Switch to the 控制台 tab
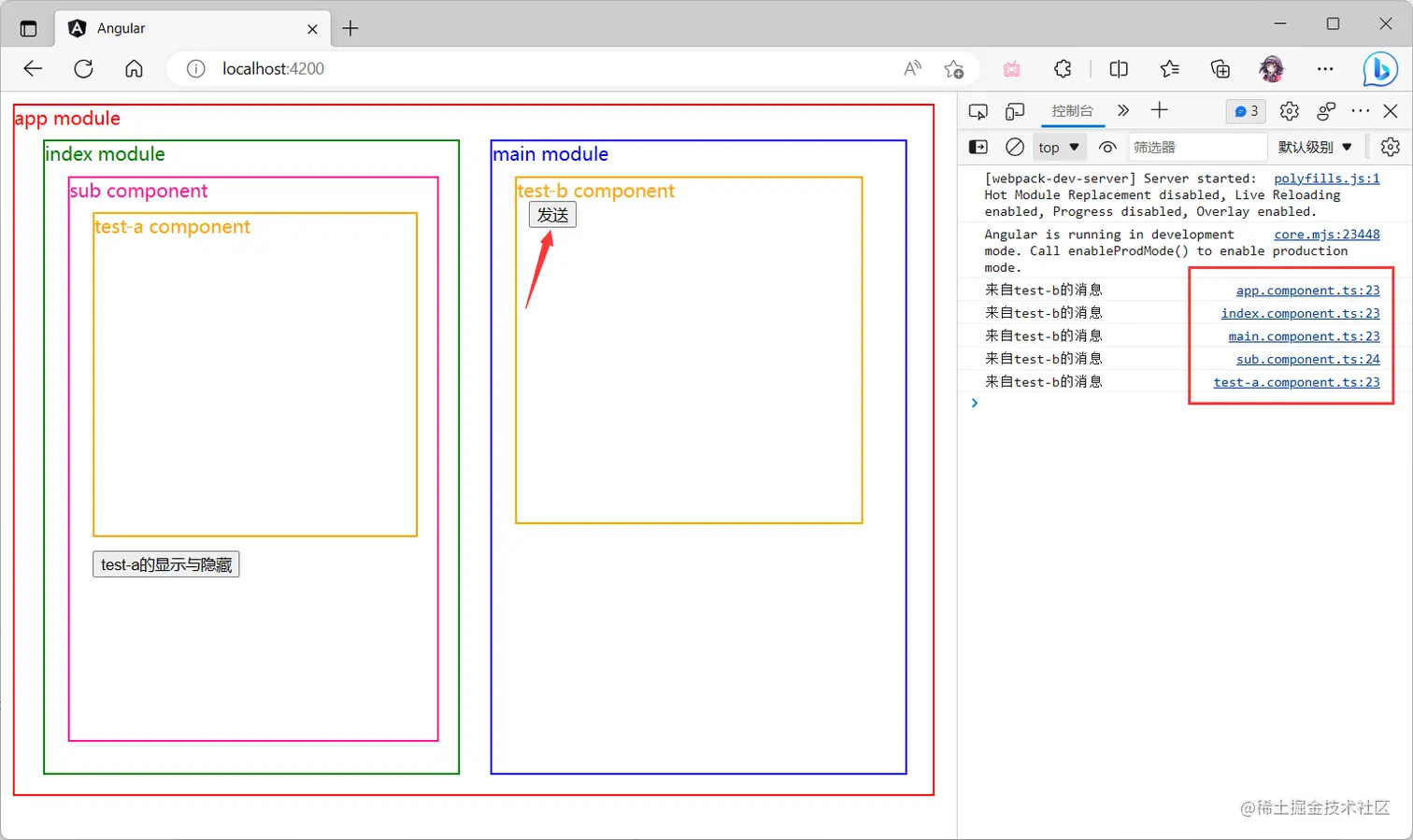Viewport: 1413px width, 840px height. pyautogui.click(x=1072, y=111)
